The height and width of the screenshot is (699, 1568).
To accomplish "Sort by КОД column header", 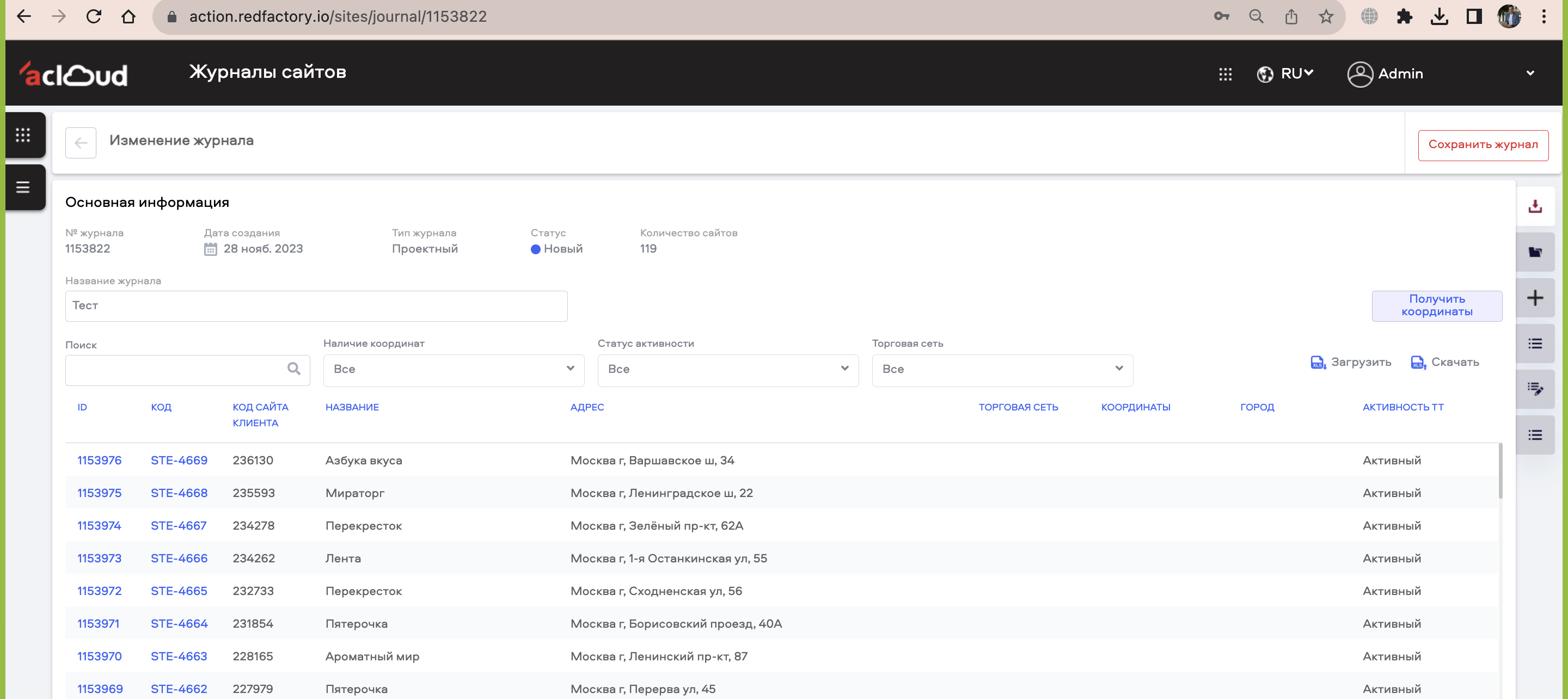I will [161, 407].
